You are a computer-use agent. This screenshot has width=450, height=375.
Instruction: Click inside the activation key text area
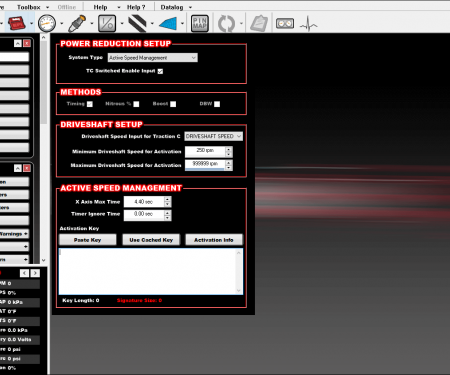(151, 271)
